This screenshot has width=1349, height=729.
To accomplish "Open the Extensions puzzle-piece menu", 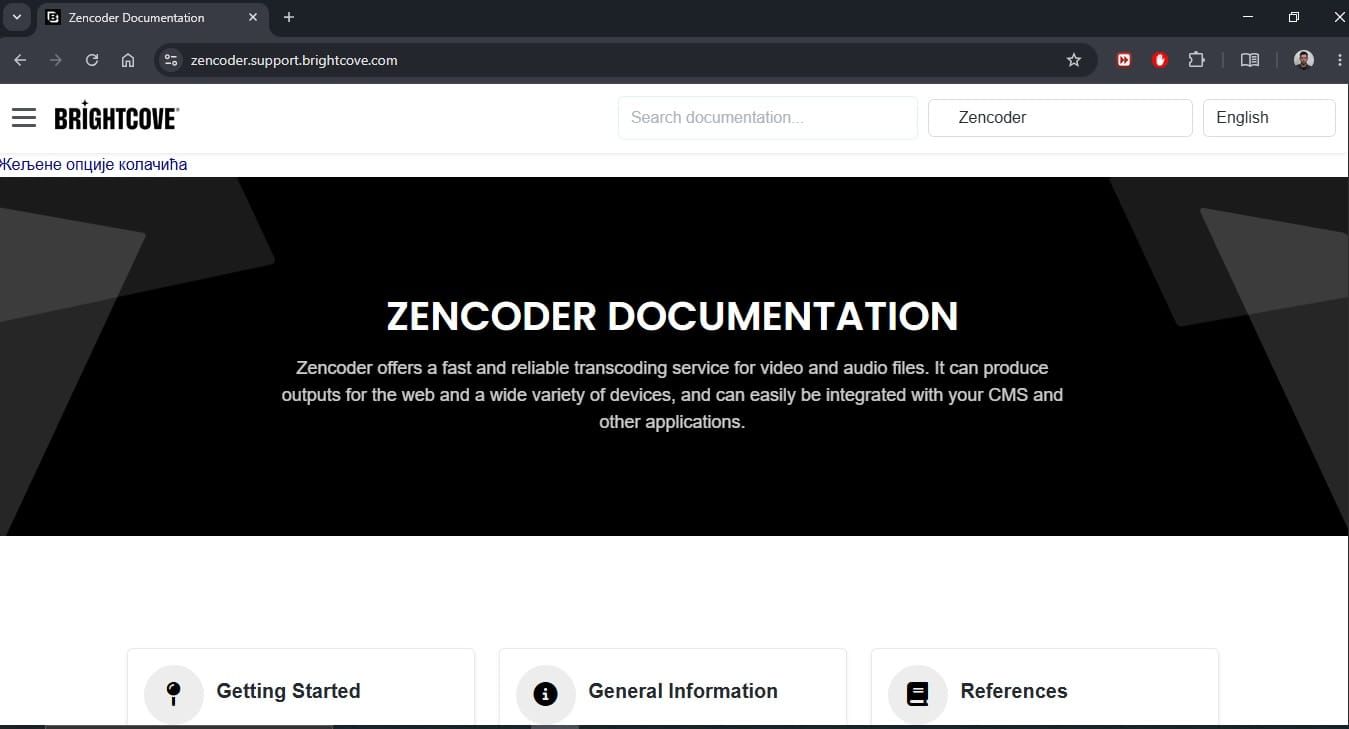I will 1196,60.
